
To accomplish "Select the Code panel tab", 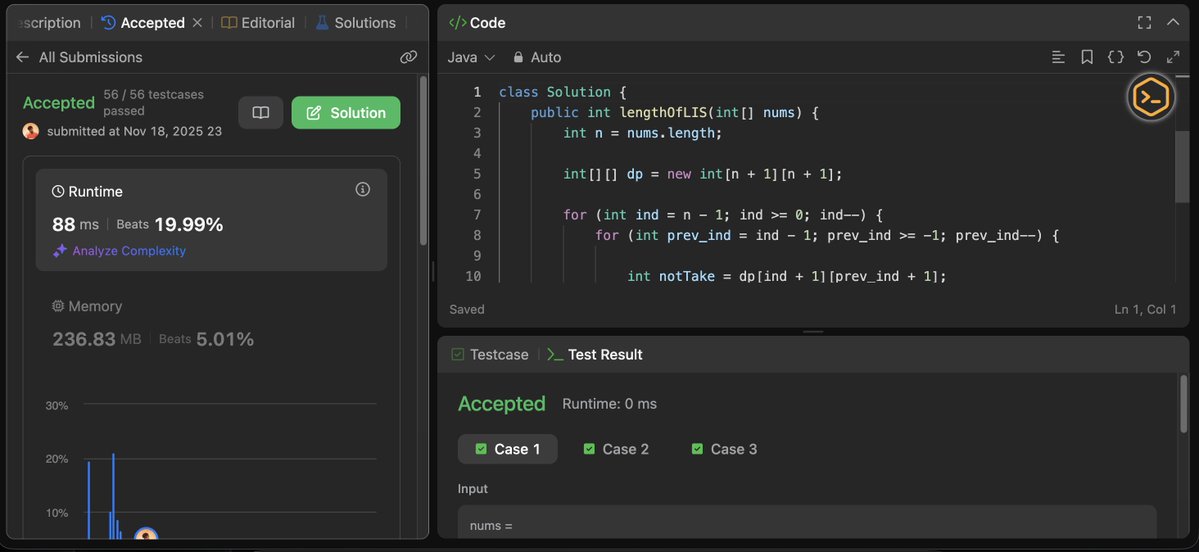I will click(477, 23).
